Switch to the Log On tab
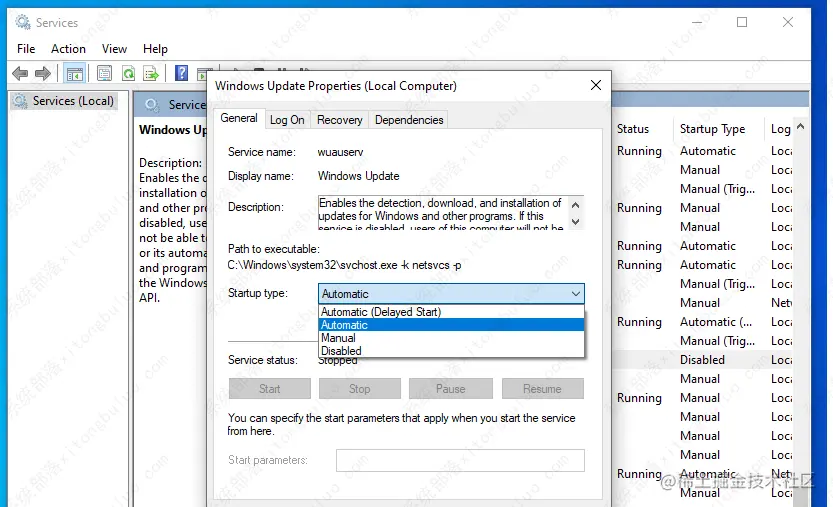833x507 pixels. coord(287,120)
